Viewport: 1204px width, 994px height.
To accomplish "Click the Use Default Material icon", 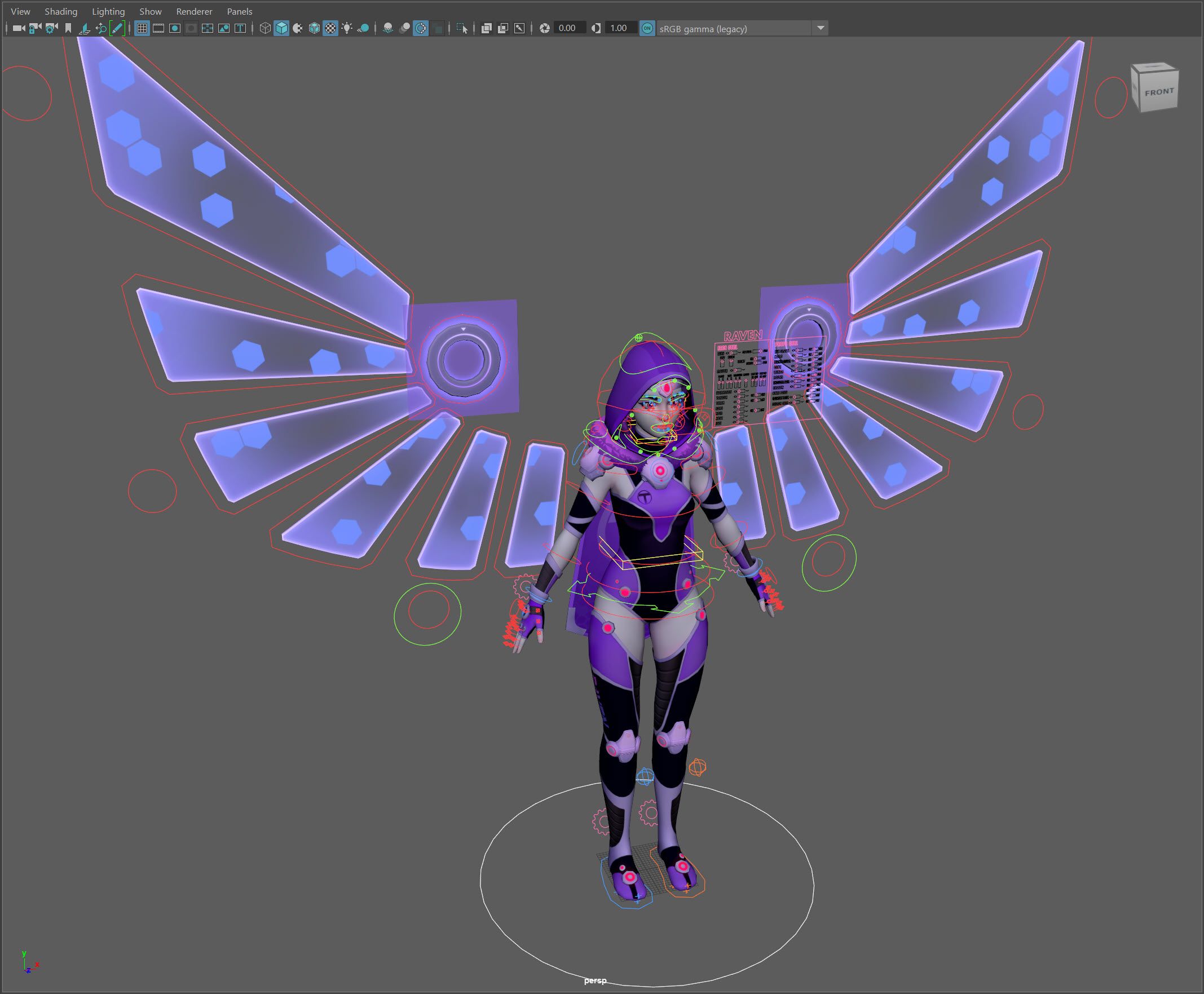I will [x=298, y=28].
